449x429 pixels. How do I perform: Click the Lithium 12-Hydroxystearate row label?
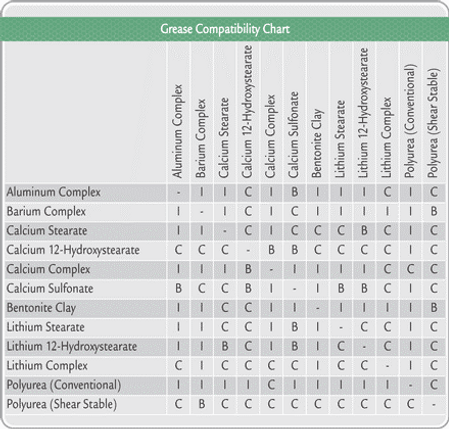pyautogui.click(x=72, y=347)
